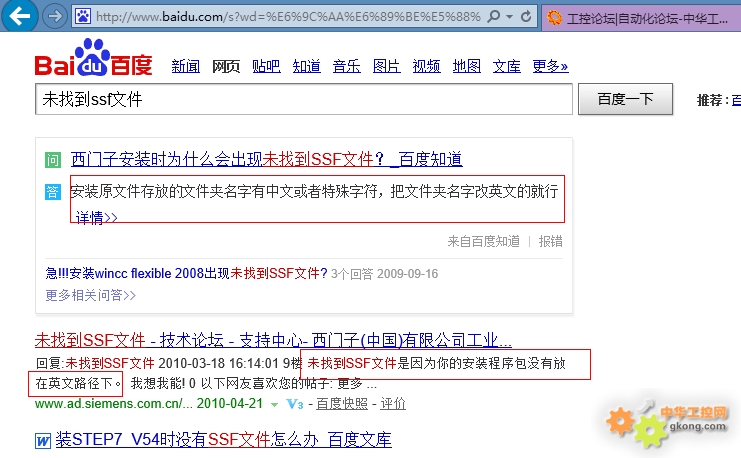Click the answer text 安装原文件存放的文件夹名字有中文
Screen dimensions: 741x458
314,191
